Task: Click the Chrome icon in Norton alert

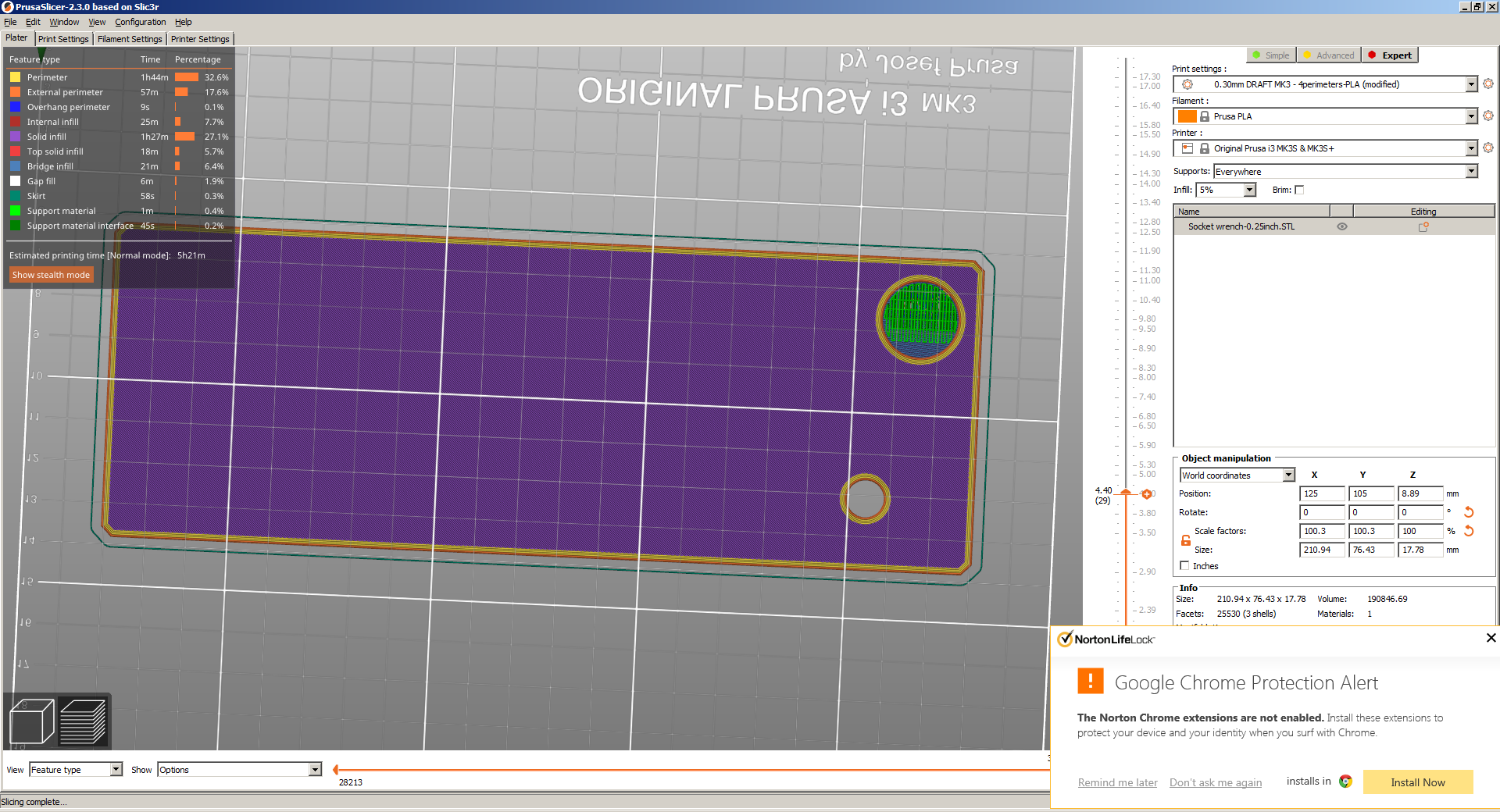Action: click(x=1345, y=782)
